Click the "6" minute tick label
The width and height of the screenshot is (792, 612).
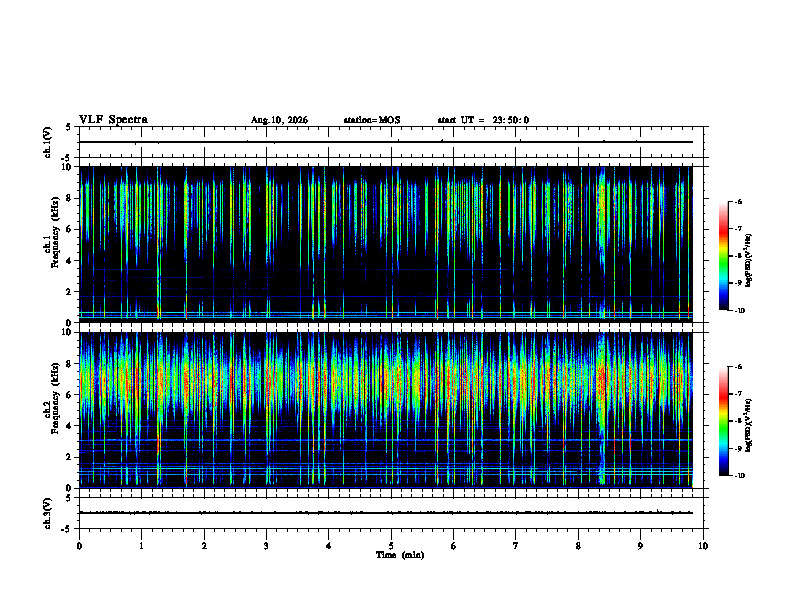[x=454, y=546]
